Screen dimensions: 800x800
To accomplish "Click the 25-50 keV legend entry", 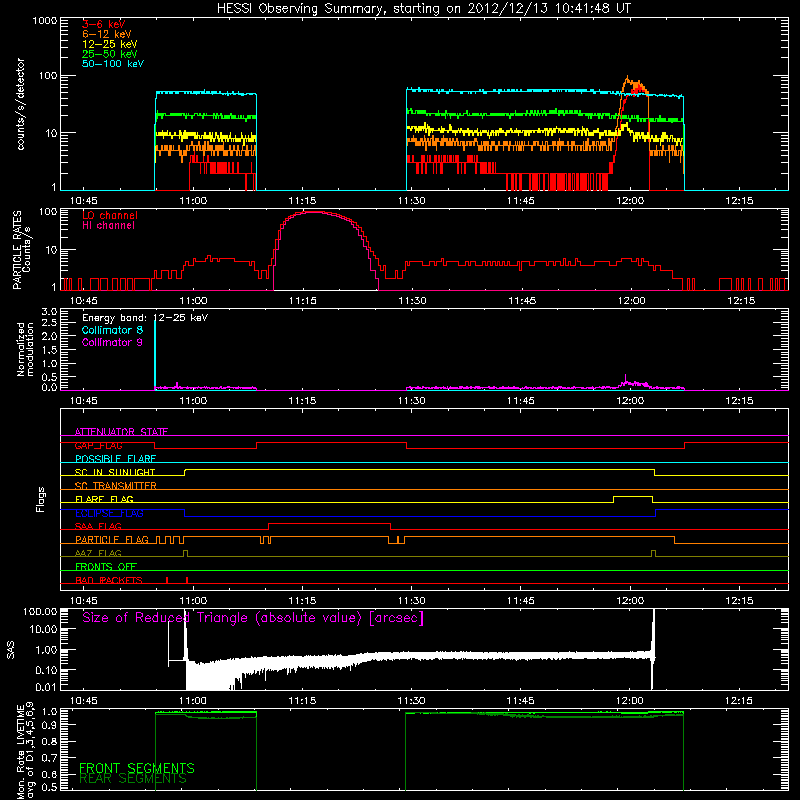I will [x=109, y=54].
